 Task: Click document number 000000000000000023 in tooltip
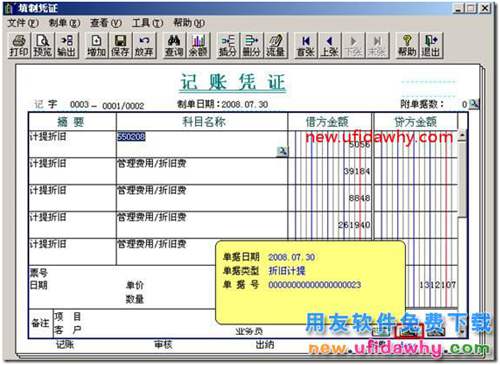click(x=314, y=285)
